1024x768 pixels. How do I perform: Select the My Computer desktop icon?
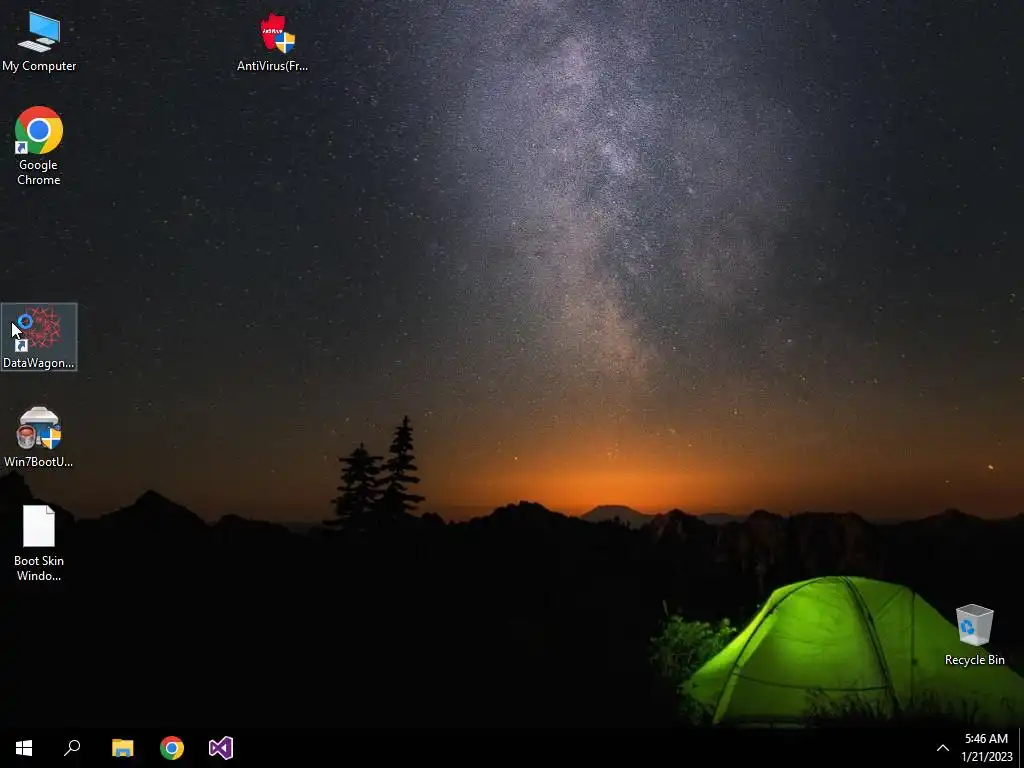39,41
